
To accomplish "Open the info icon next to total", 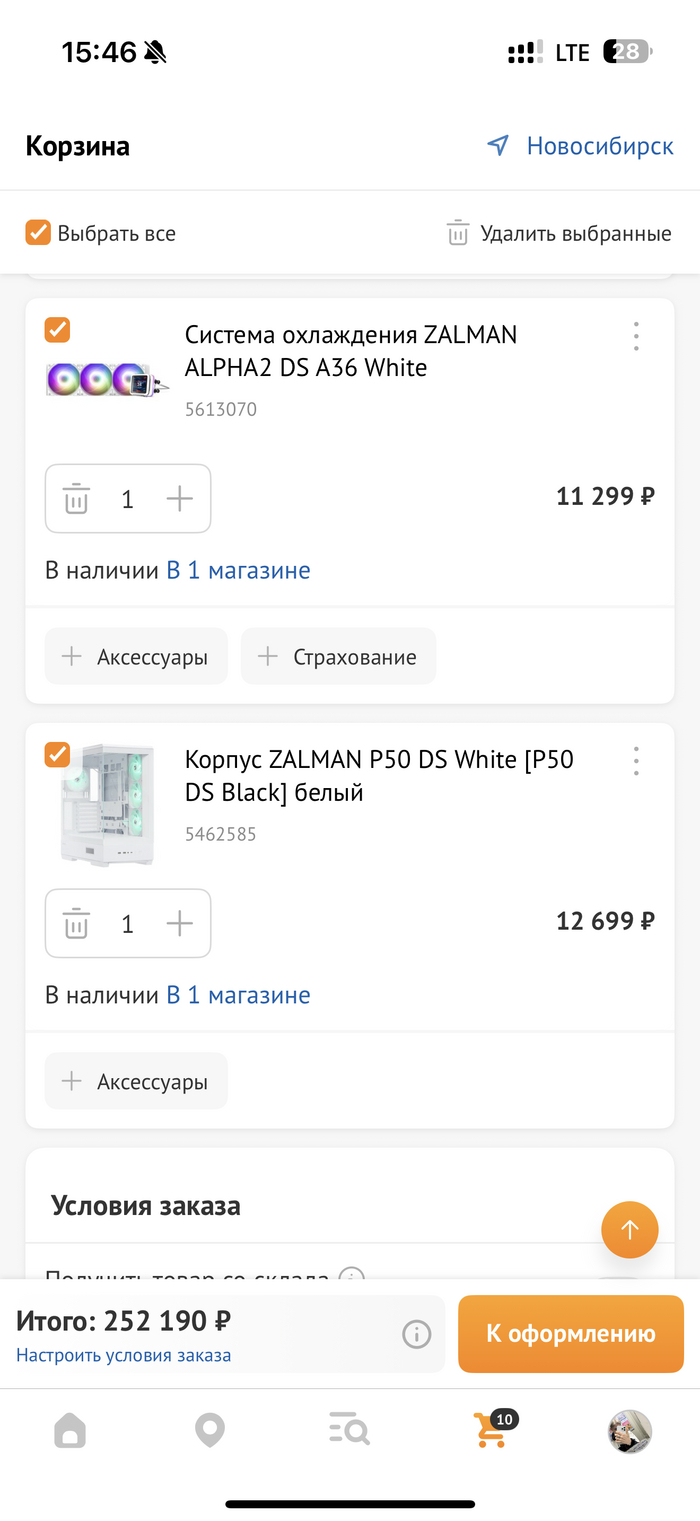I will pos(416,1334).
